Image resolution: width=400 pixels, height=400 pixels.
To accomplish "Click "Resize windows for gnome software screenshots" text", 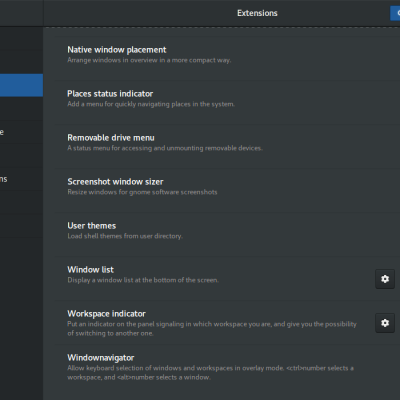I will (x=142, y=192).
